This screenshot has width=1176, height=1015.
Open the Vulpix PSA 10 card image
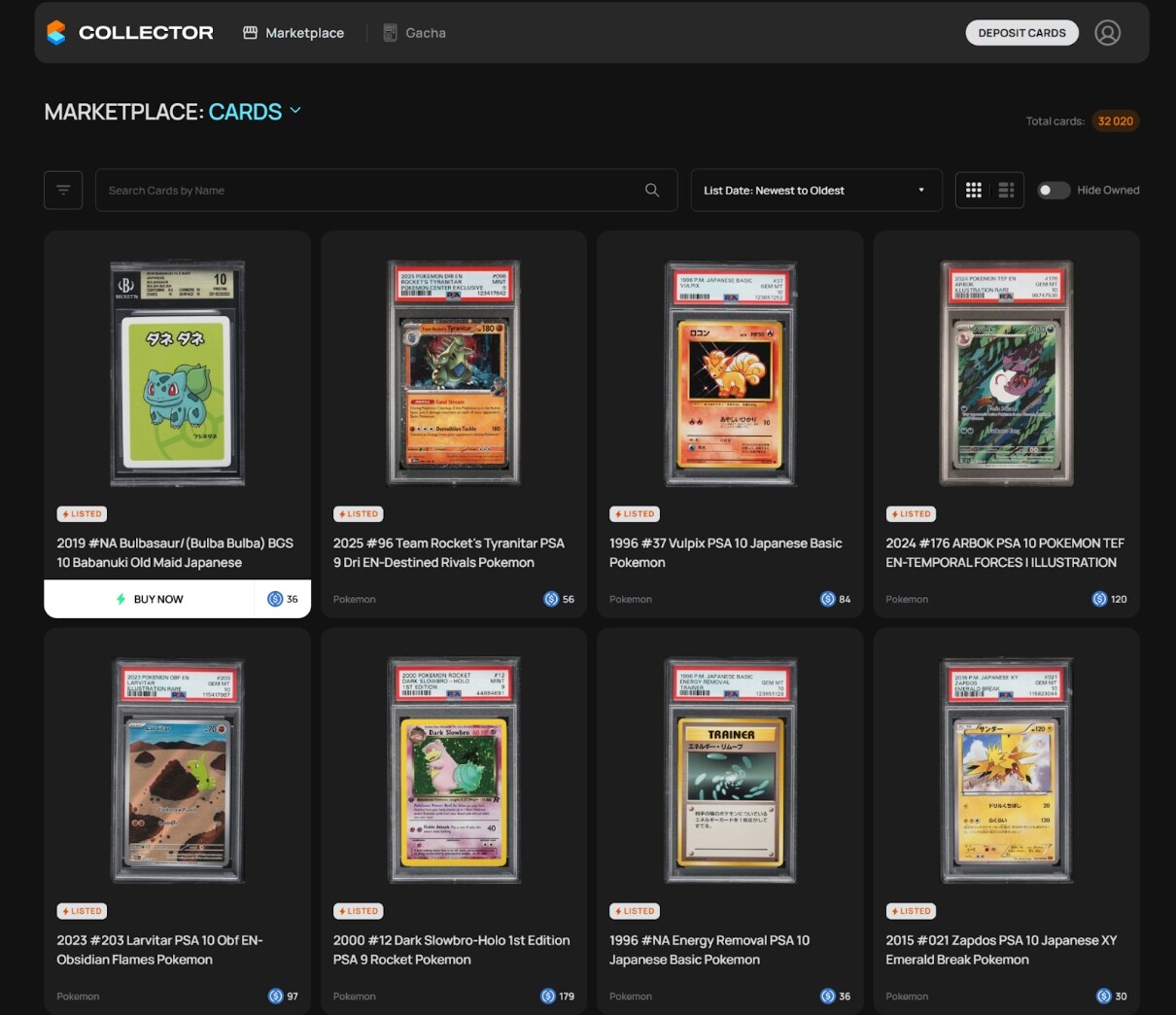730,374
